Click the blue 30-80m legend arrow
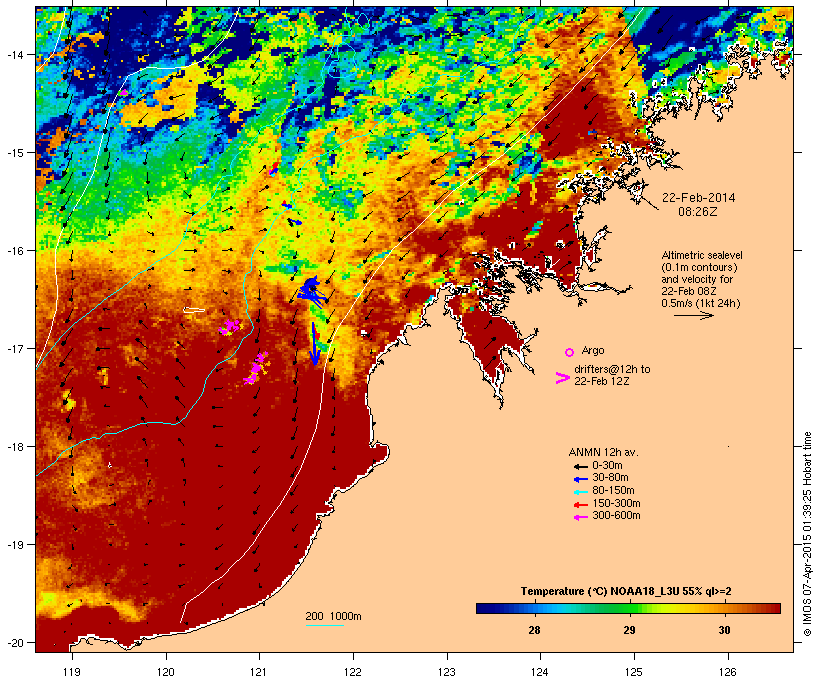The image size is (820, 680). point(580,479)
